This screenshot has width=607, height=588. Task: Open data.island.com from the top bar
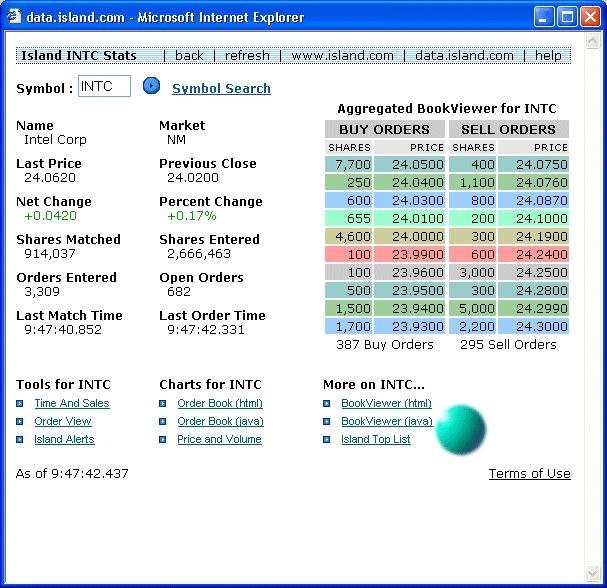click(465, 56)
